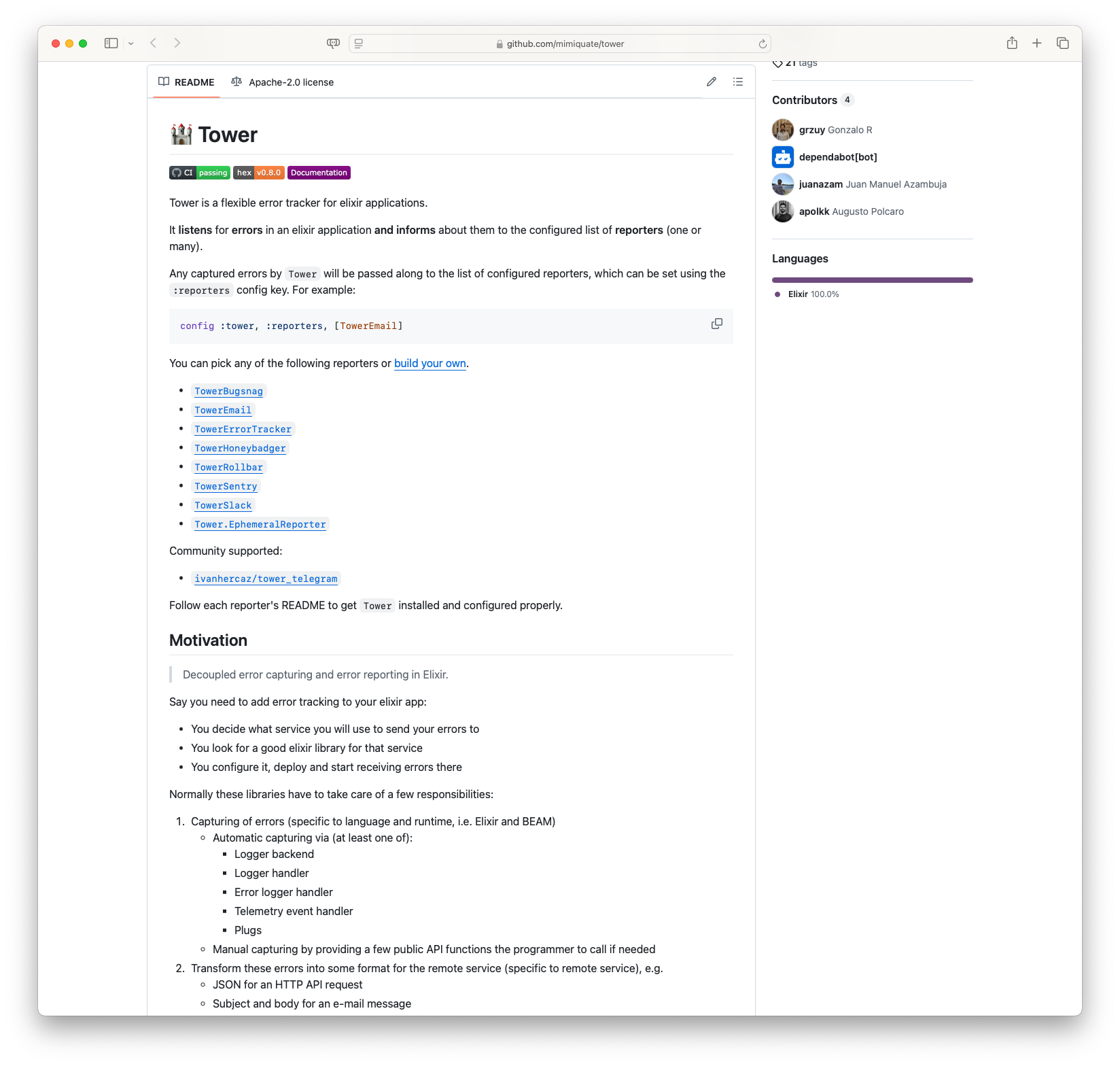
Task: Copy the config code snippet
Action: tap(717, 324)
